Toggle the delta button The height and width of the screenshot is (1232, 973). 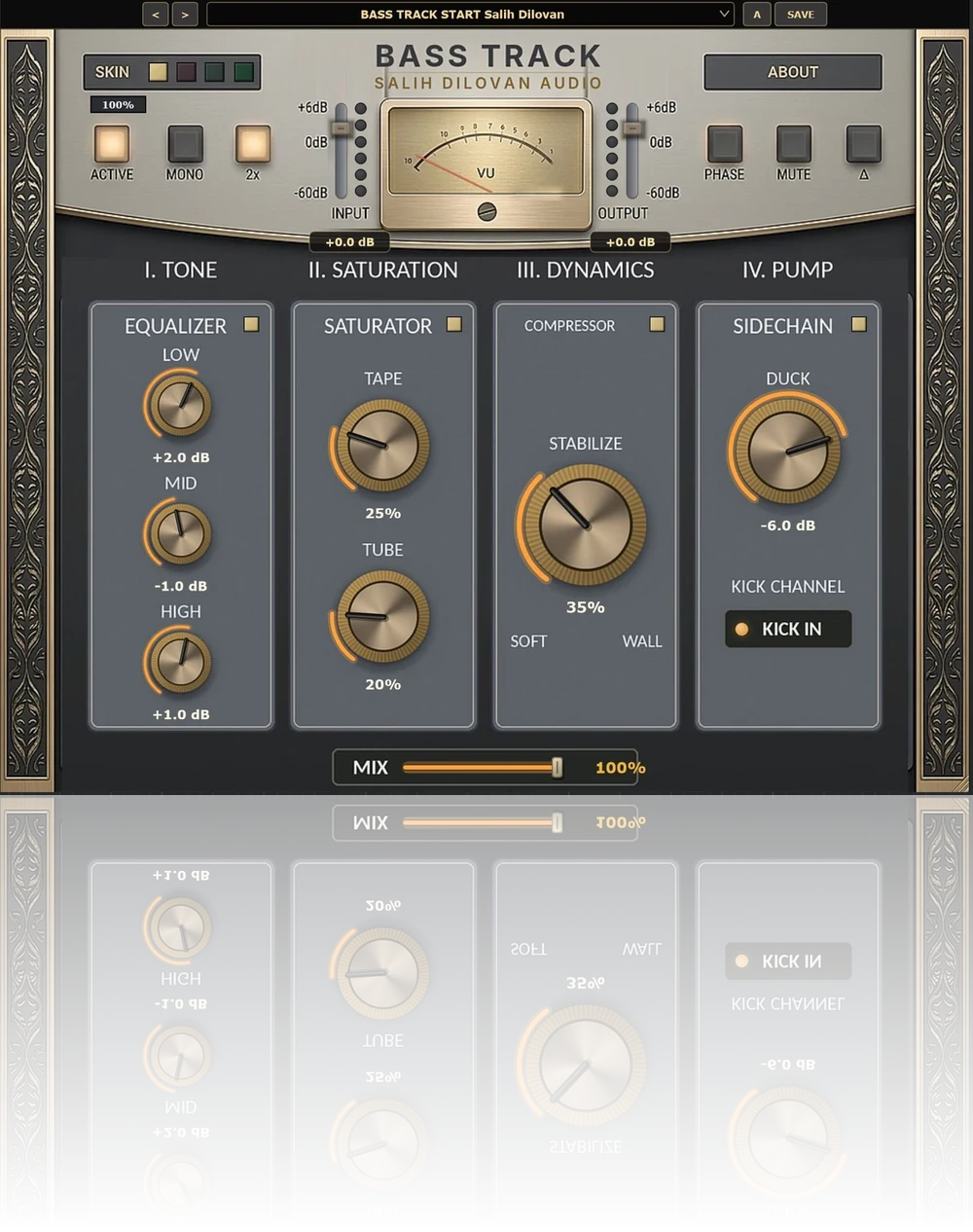tap(864, 144)
